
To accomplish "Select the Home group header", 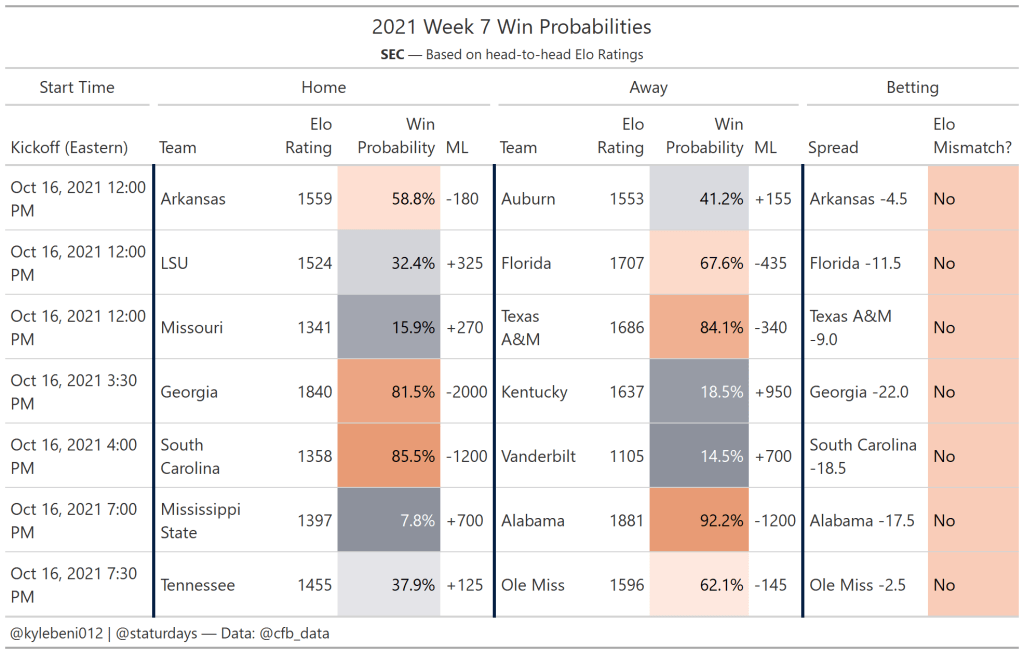I will [323, 88].
